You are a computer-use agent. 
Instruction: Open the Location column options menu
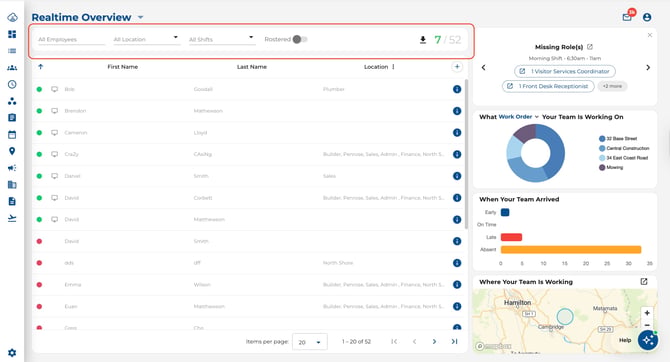tap(393, 67)
